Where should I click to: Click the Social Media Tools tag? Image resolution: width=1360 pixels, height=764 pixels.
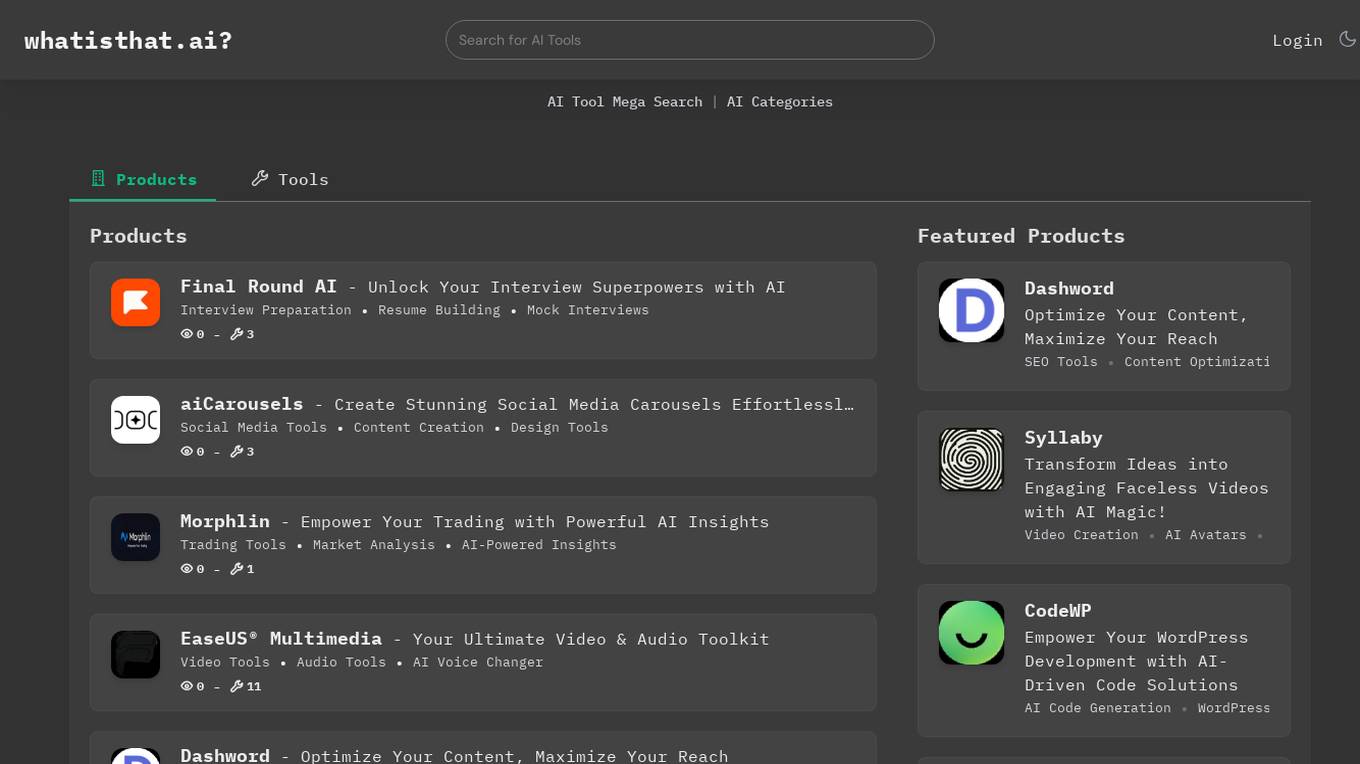[x=254, y=427]
